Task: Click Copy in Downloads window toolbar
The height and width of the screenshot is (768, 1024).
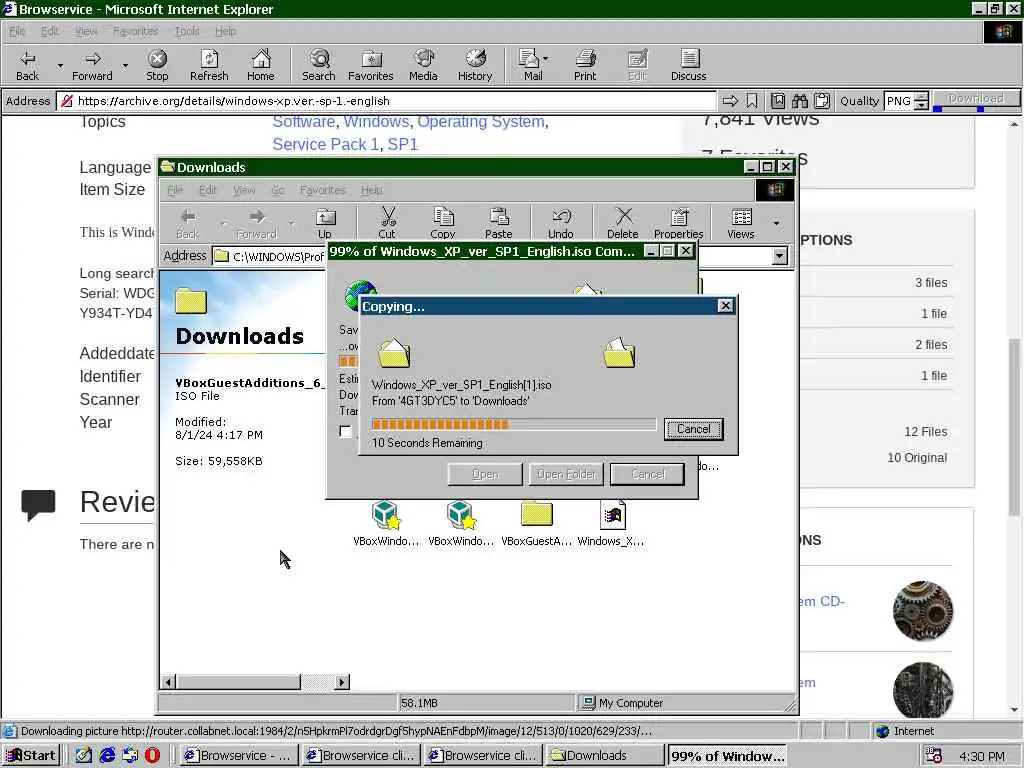Action: [x=443, y=223]
